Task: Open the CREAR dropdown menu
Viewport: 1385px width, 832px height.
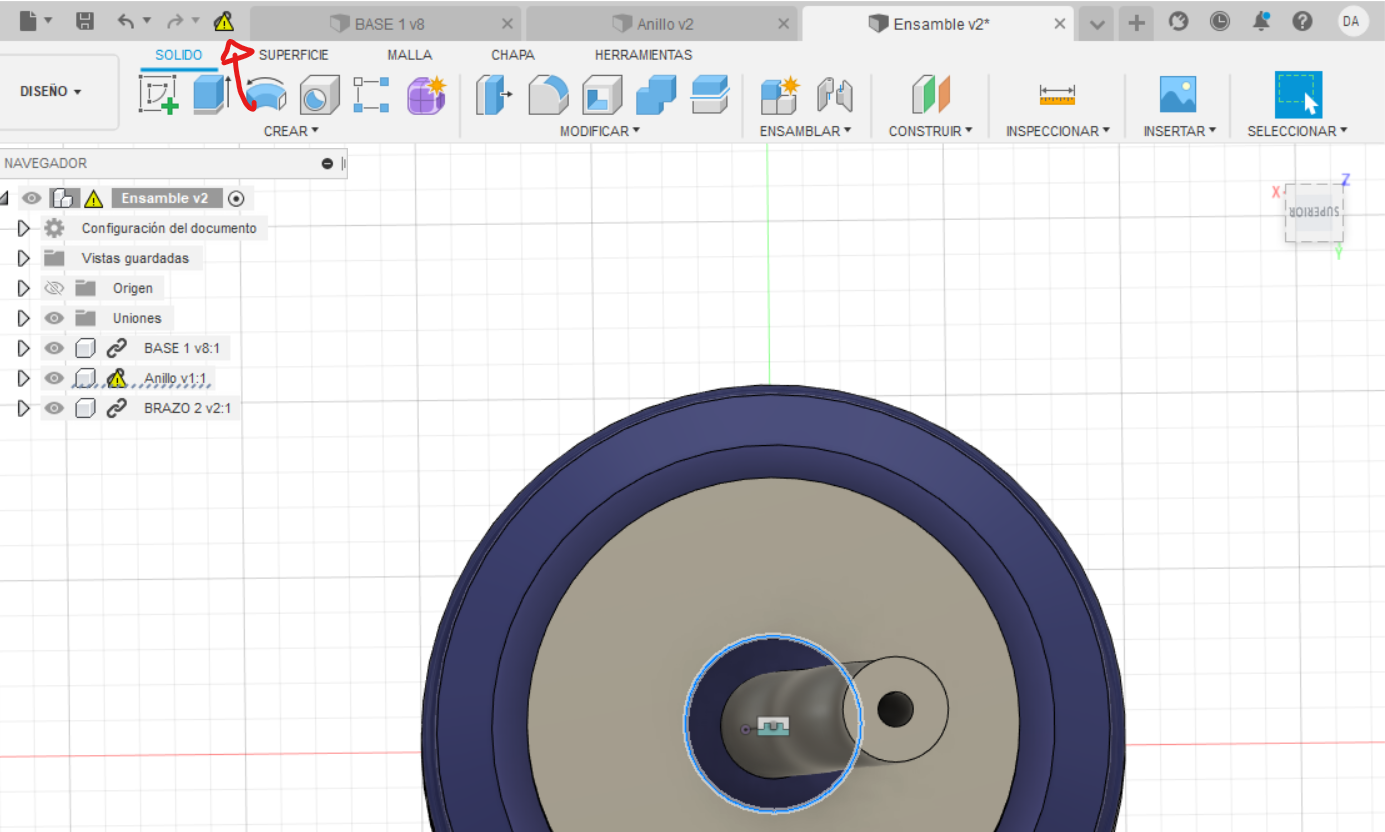Action: click(291, 131)
